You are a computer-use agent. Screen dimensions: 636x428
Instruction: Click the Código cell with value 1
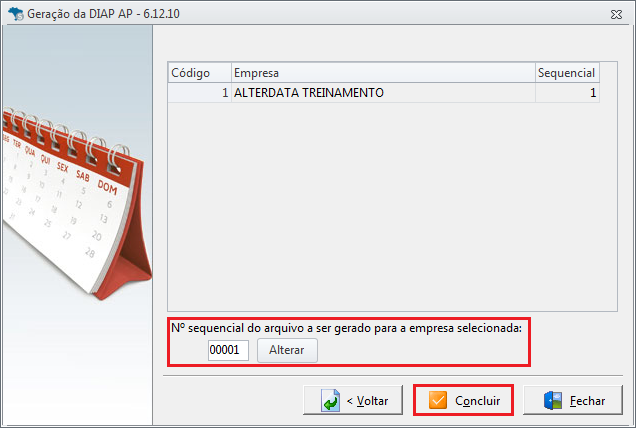(x=200, y=93)
